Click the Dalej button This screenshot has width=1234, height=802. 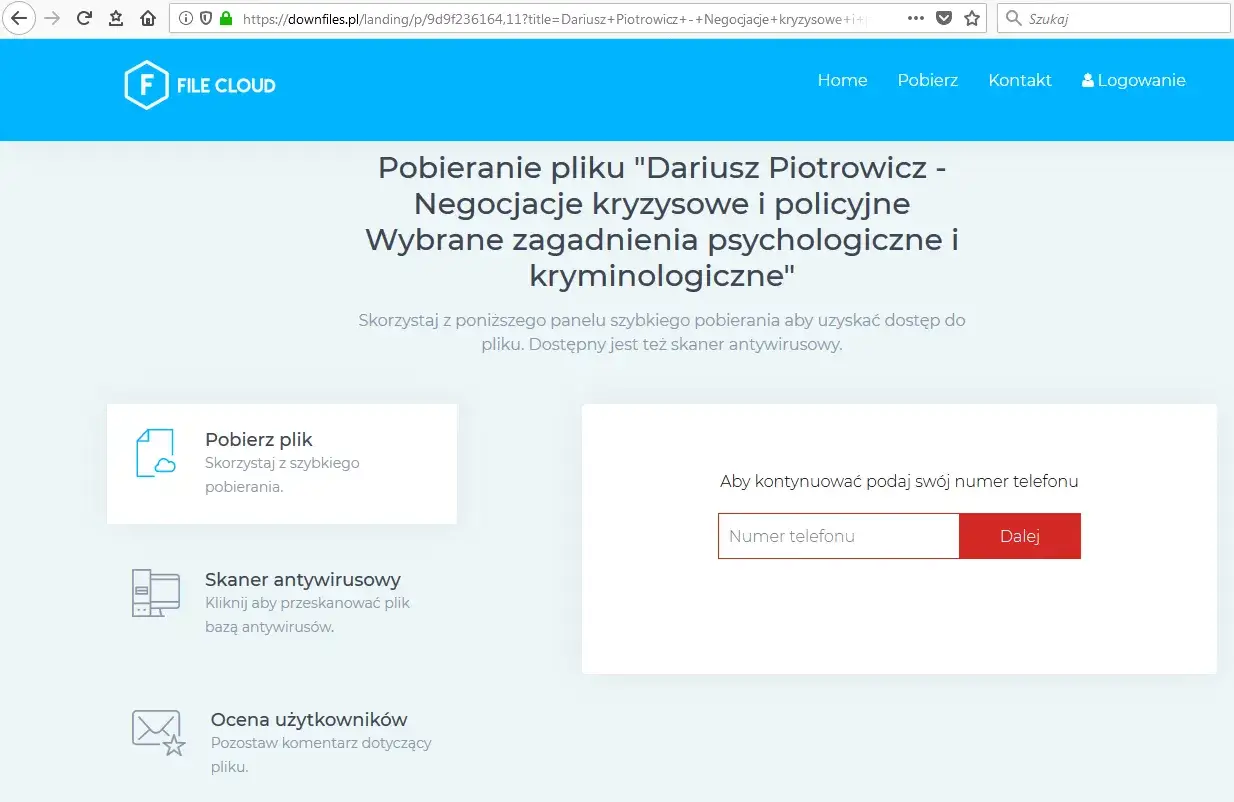[1019, 536]
